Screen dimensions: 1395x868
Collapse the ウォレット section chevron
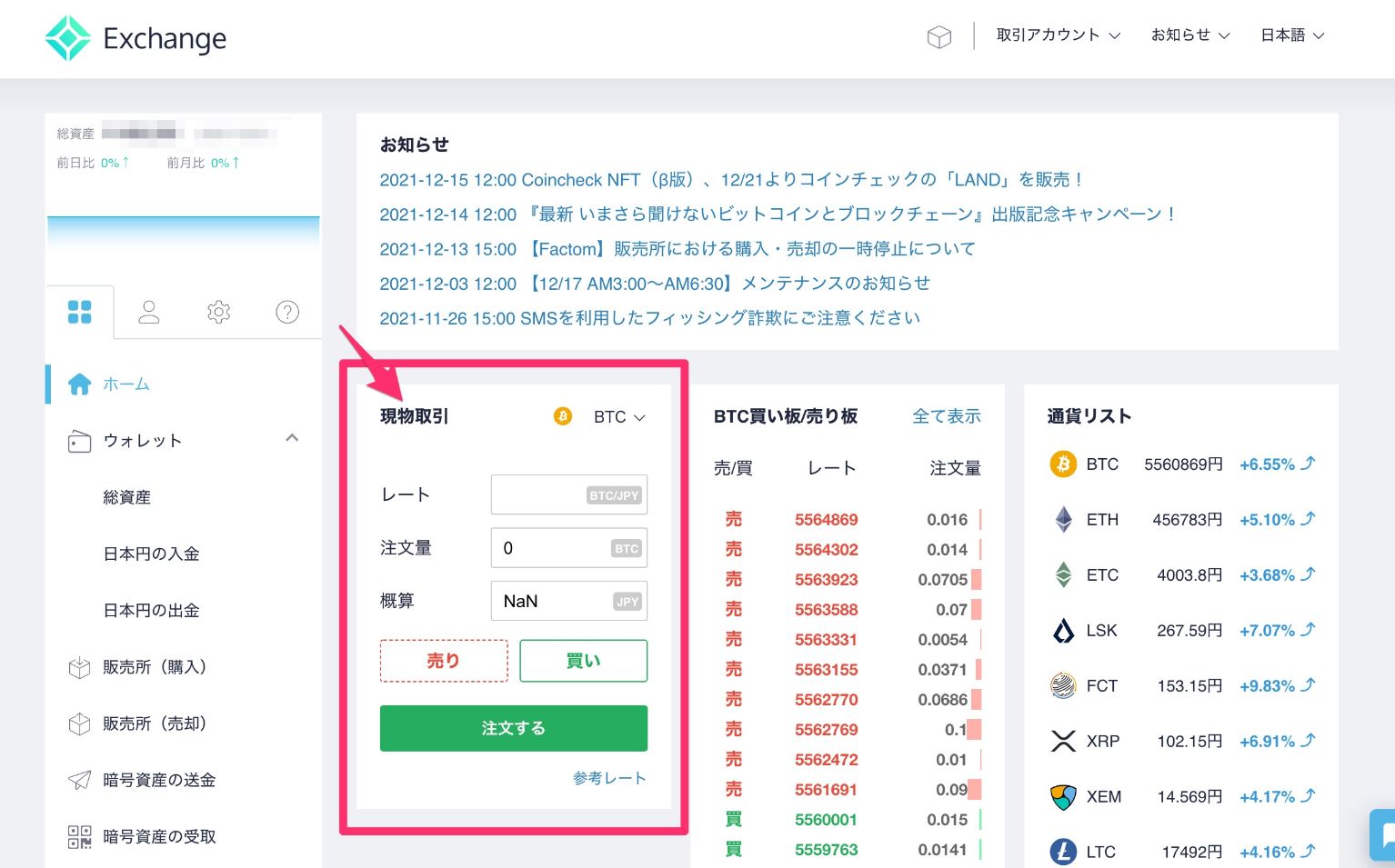[292, 438]
